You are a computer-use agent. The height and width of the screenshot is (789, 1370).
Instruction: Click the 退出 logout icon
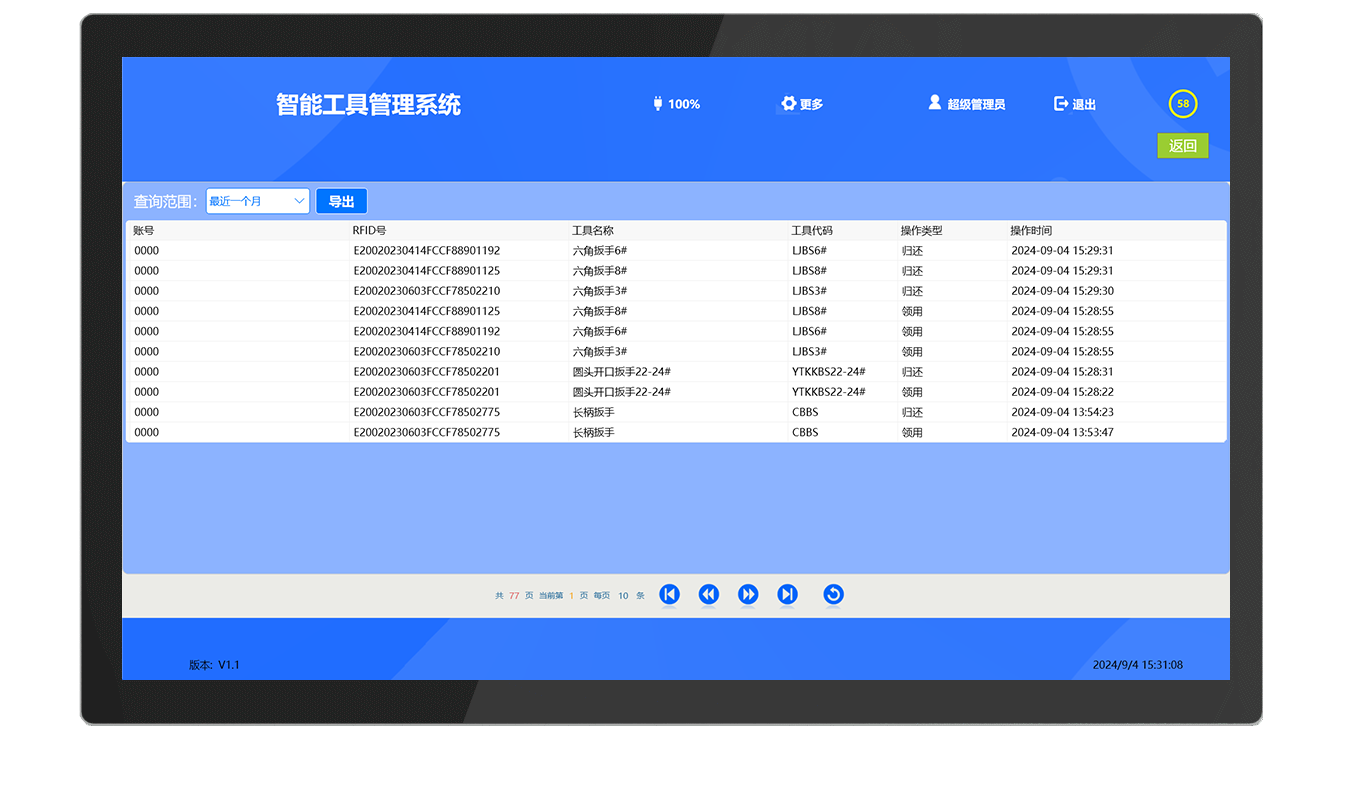(1061, 103)
